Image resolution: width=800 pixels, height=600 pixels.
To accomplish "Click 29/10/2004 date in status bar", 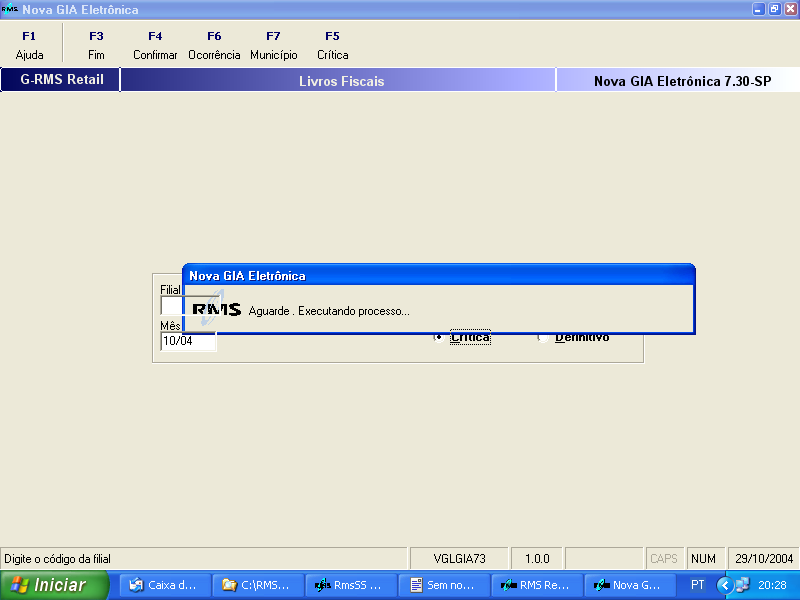I will [x=764, y=559].
